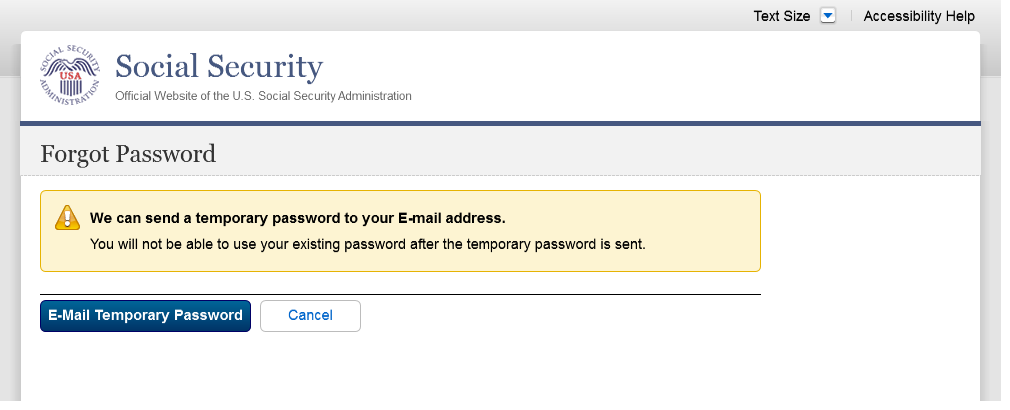The image size is (1010, 410).
Task: Click the yellow warning exclamation icon
Action: click(66, 217)
